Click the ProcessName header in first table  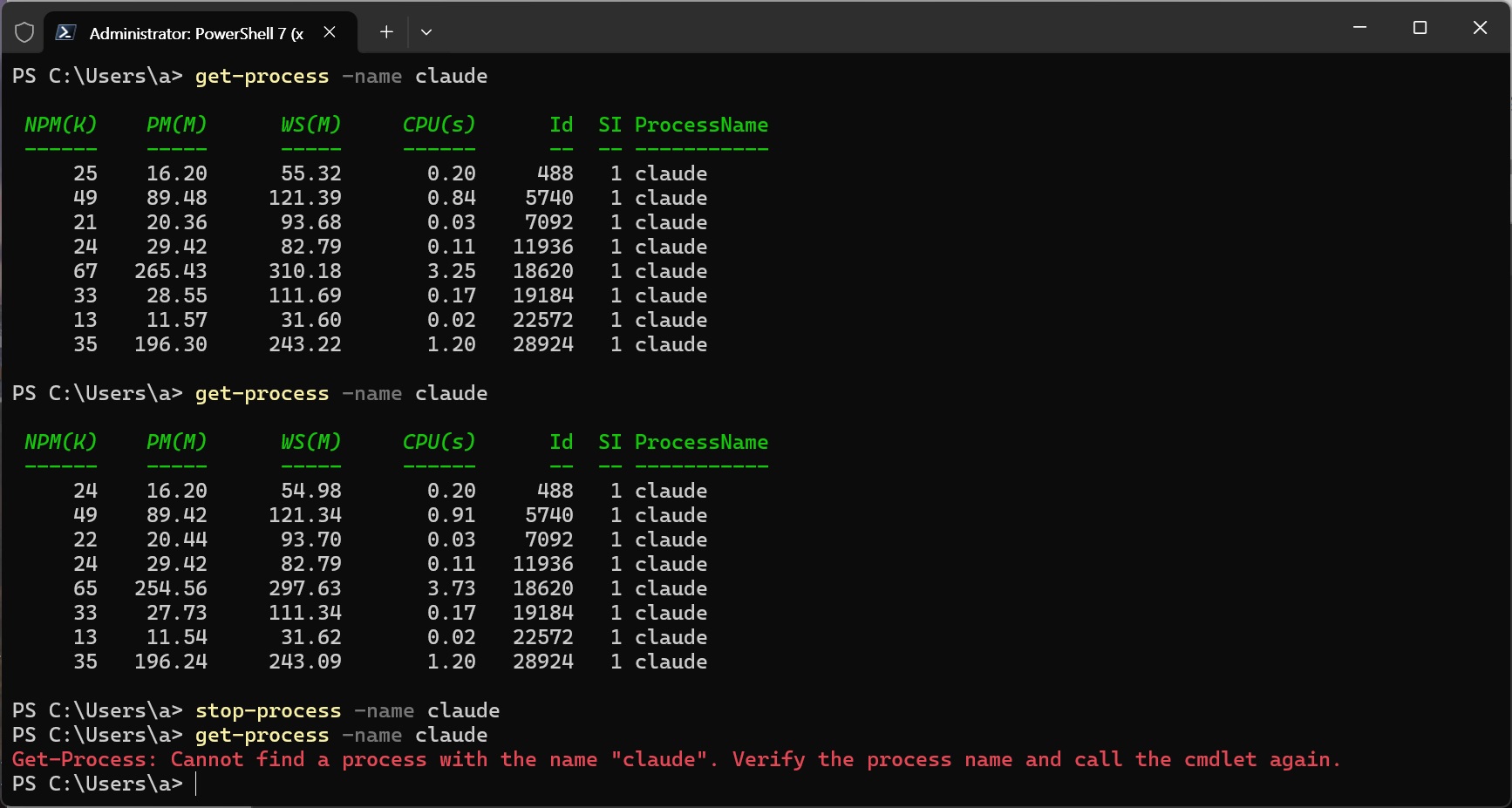(x=701, y=125)
